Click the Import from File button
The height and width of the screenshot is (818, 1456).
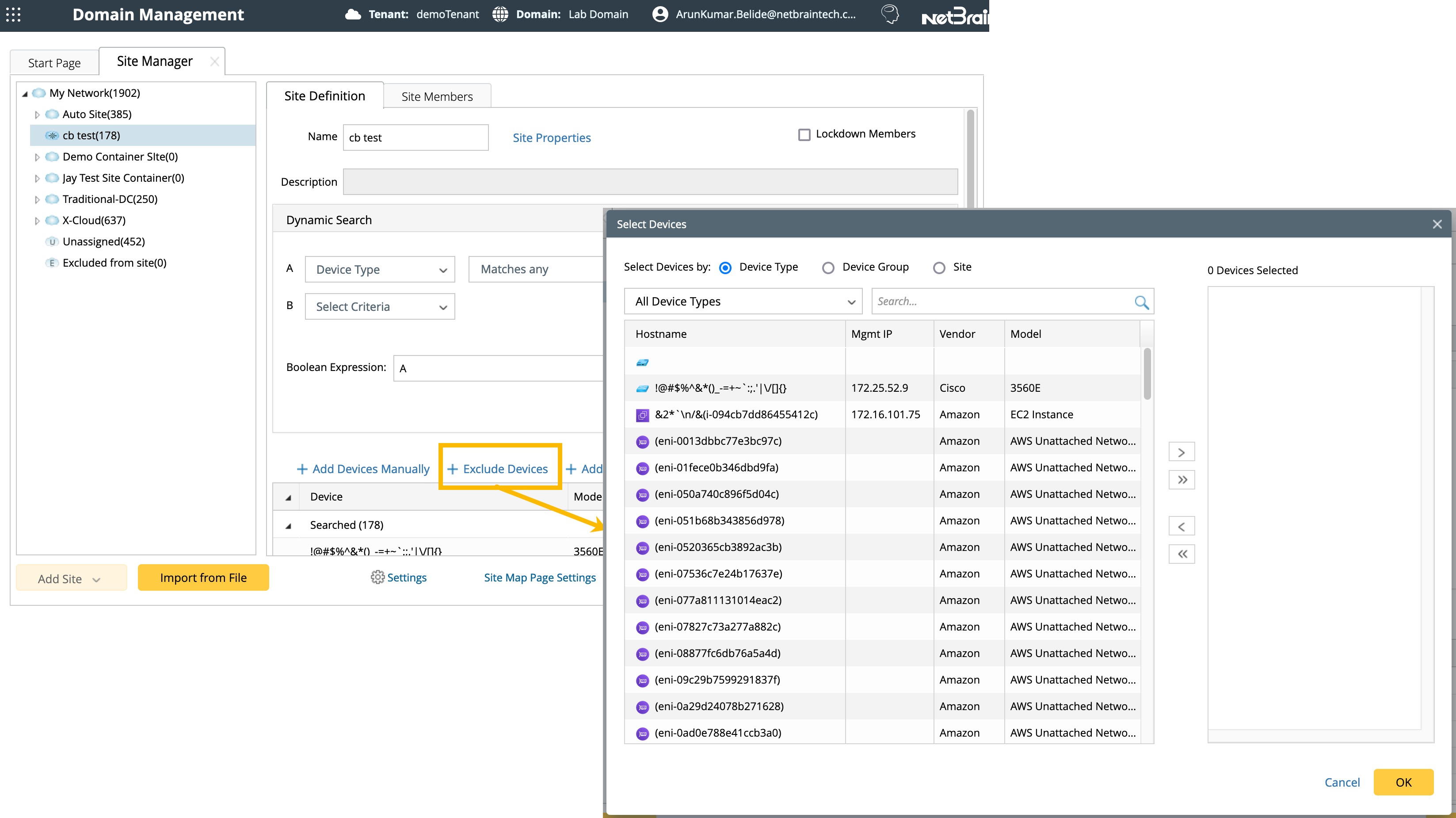pyautogui.click(x=203, y=578)
